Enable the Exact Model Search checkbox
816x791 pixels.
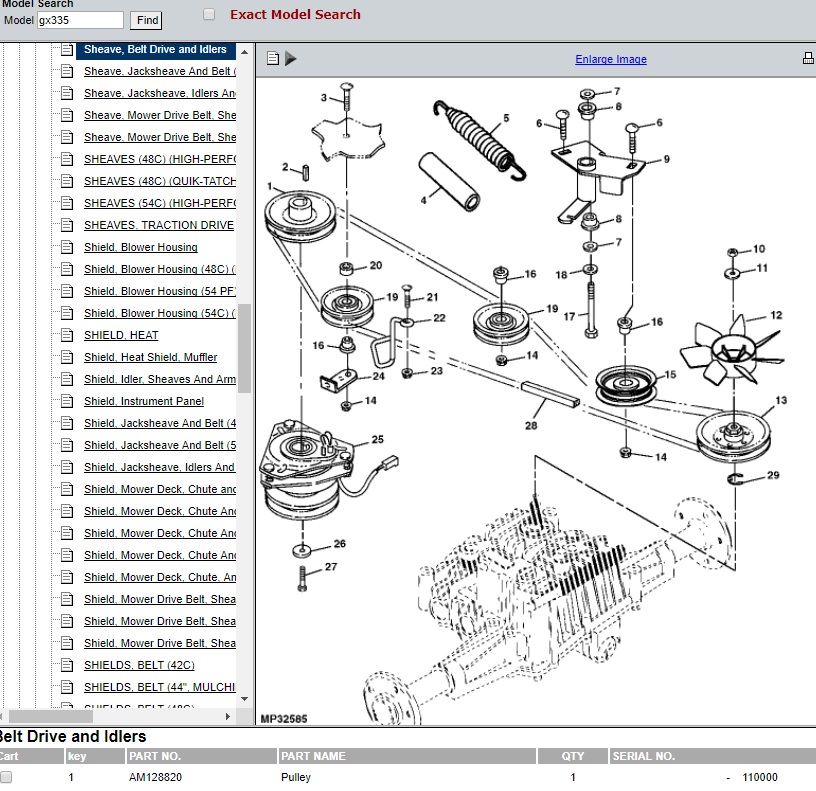pyautogui.click(x=209, y=14)
